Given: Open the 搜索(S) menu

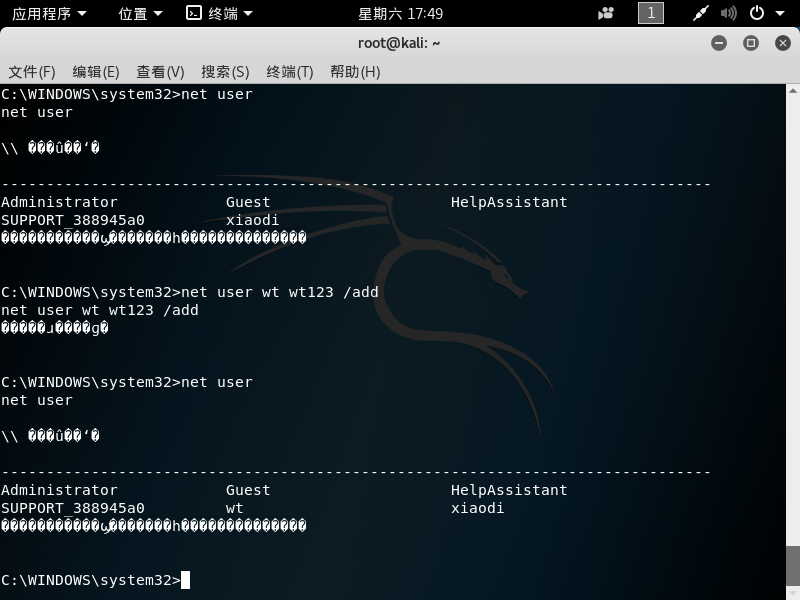Looking at the screenshot, I should 225,72.
